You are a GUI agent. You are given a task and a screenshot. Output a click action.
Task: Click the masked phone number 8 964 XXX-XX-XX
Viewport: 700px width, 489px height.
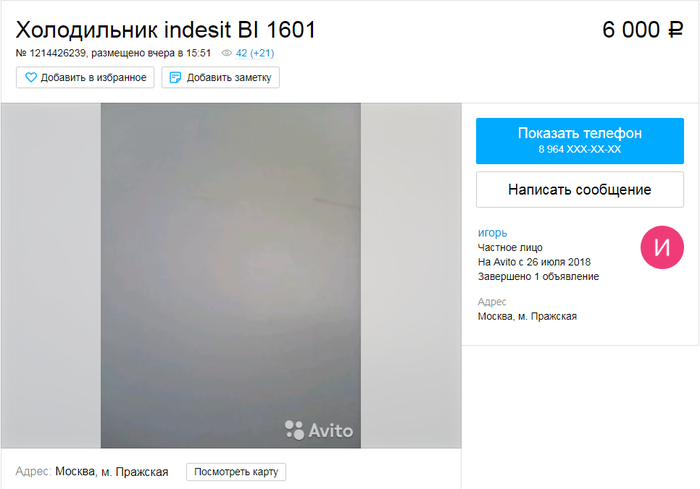579,150
